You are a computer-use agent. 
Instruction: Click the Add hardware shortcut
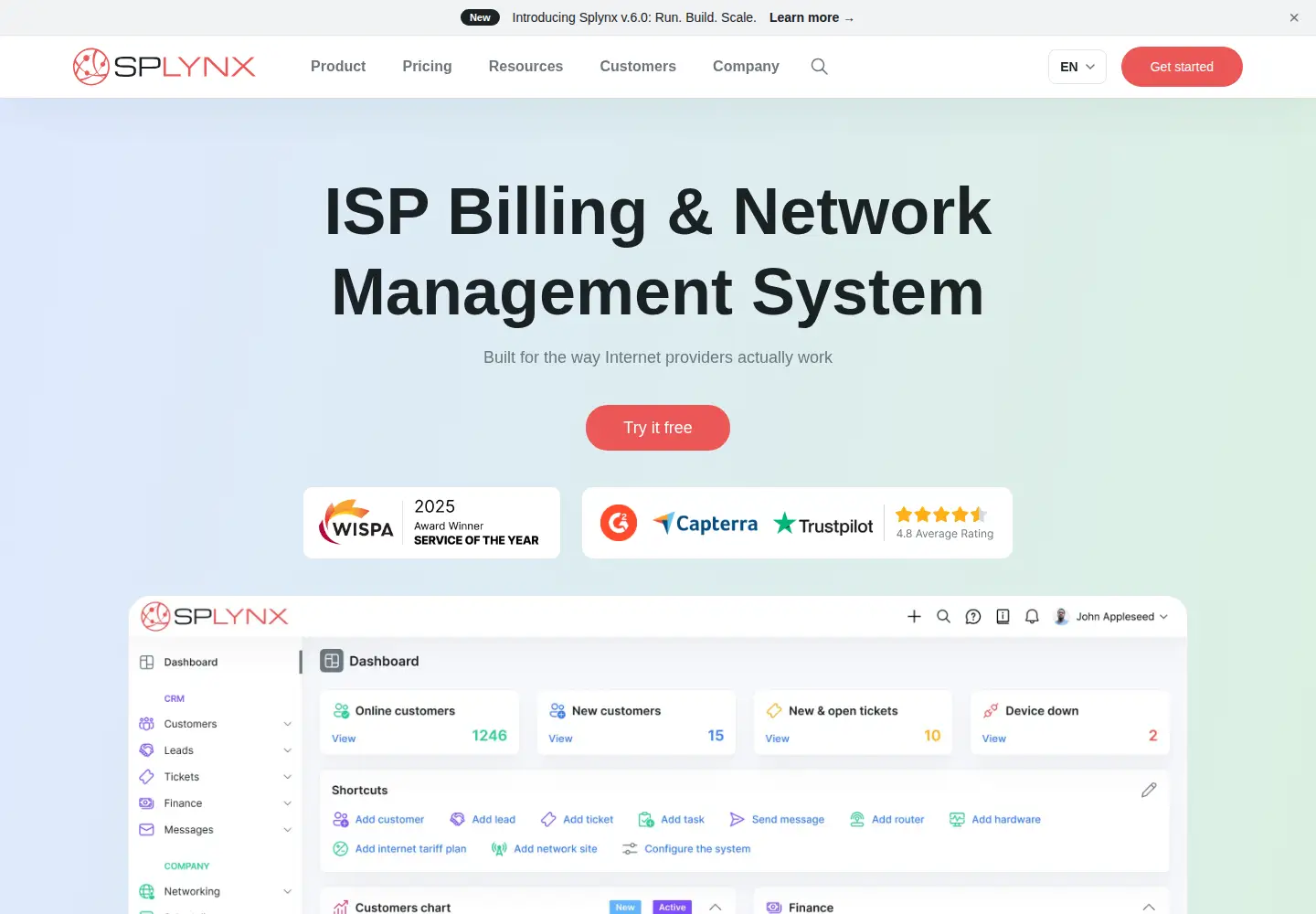[994, 820]
